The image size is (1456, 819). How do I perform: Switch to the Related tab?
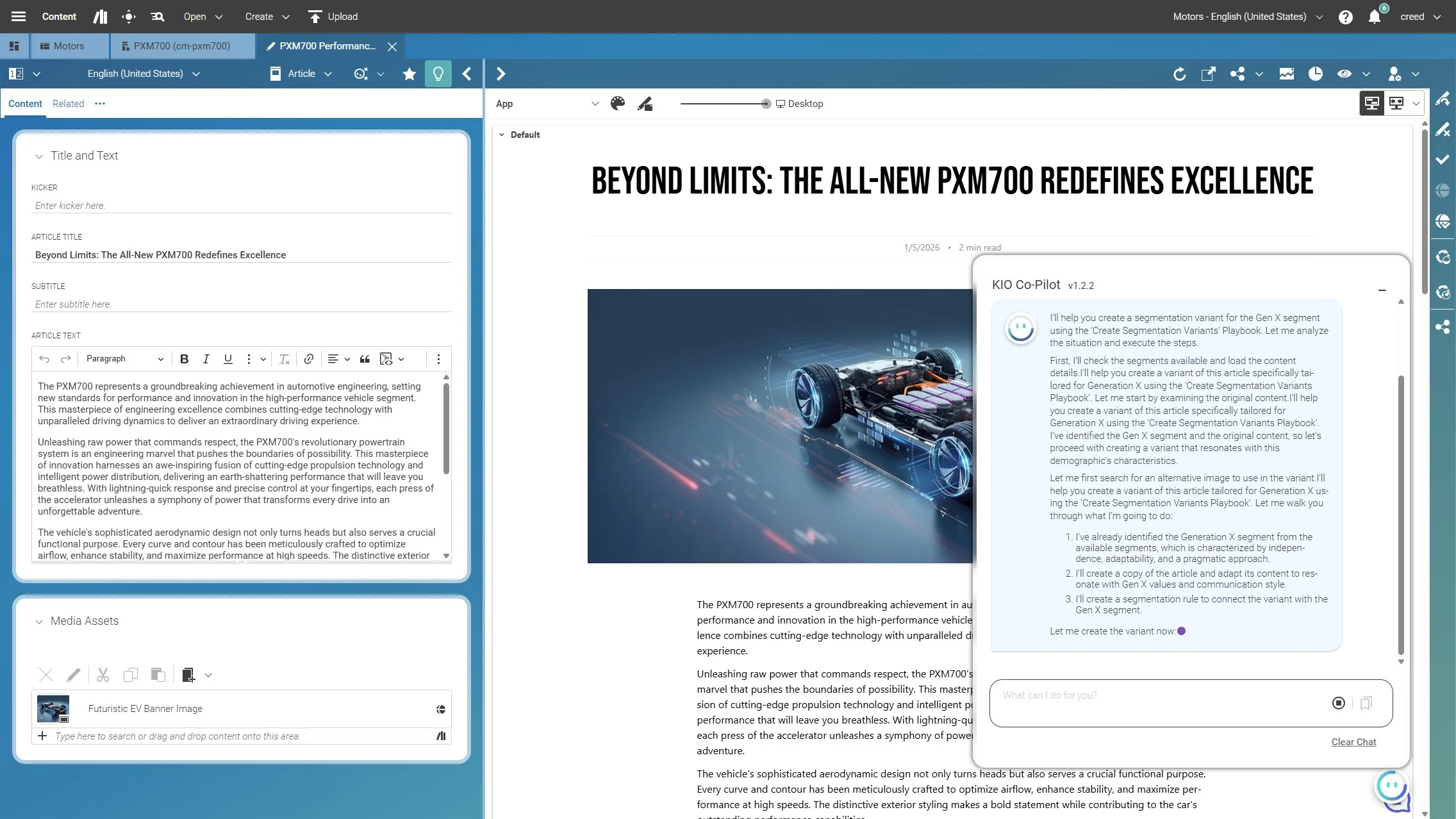(x=68, y=104)
